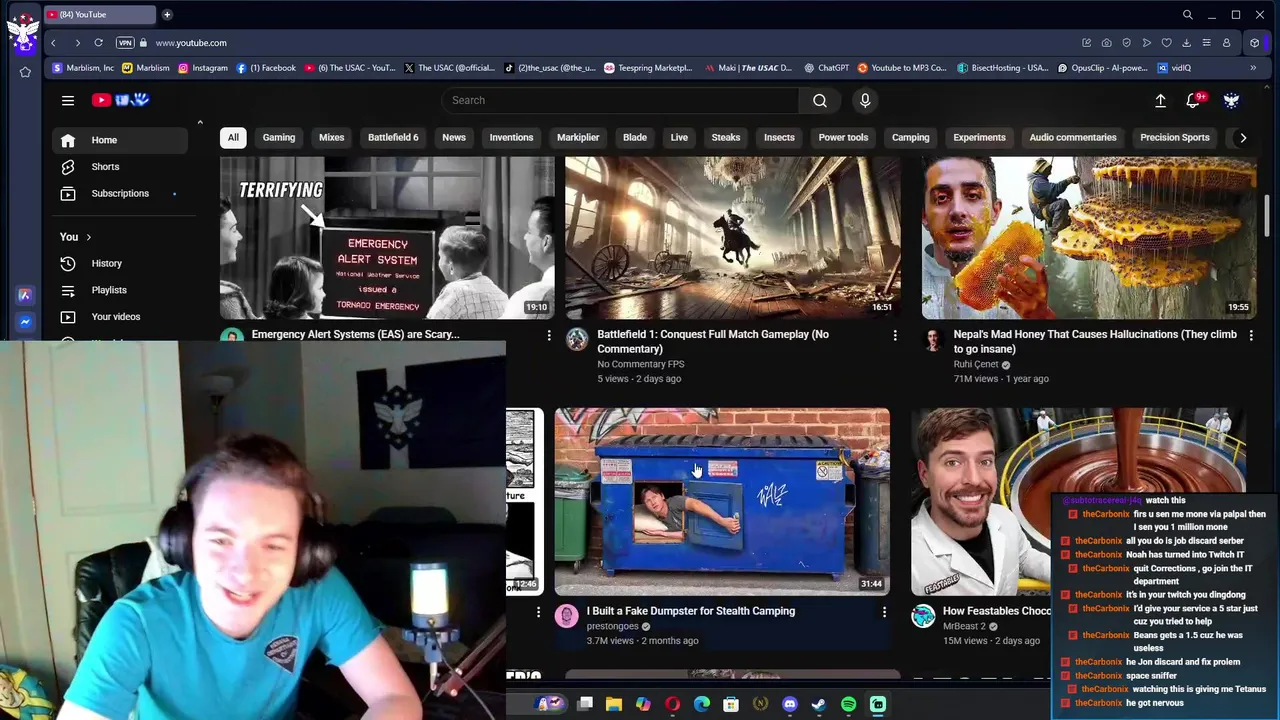
Task: Open History in YouTube sidebar
Action: tap(120, 263)
